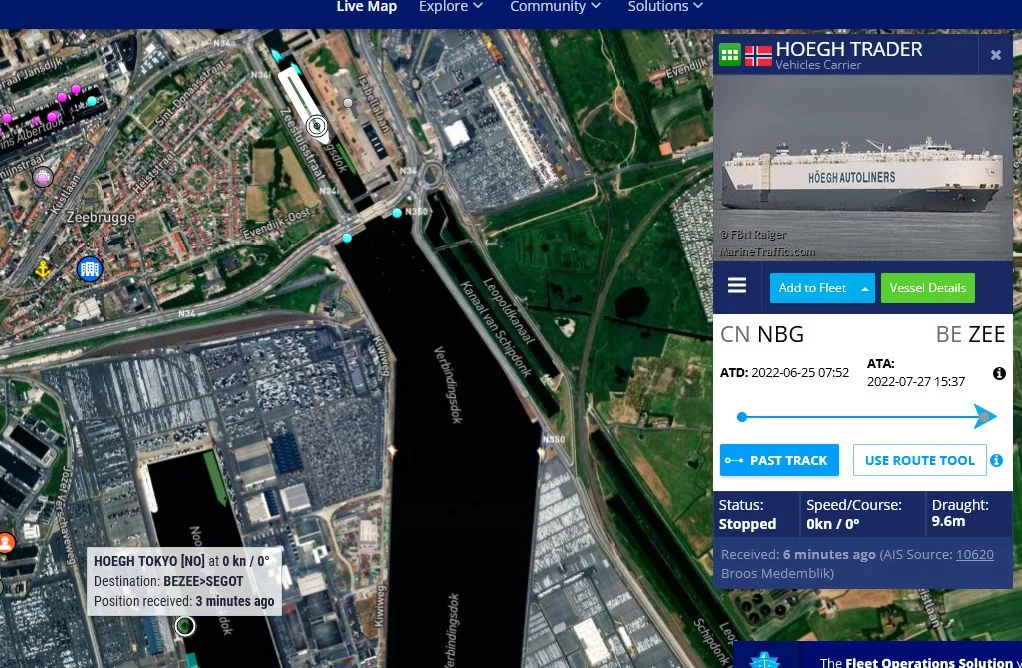
Task: Click the orange circle icon on Jozef Verschaveweg
Action: [7, 542]
